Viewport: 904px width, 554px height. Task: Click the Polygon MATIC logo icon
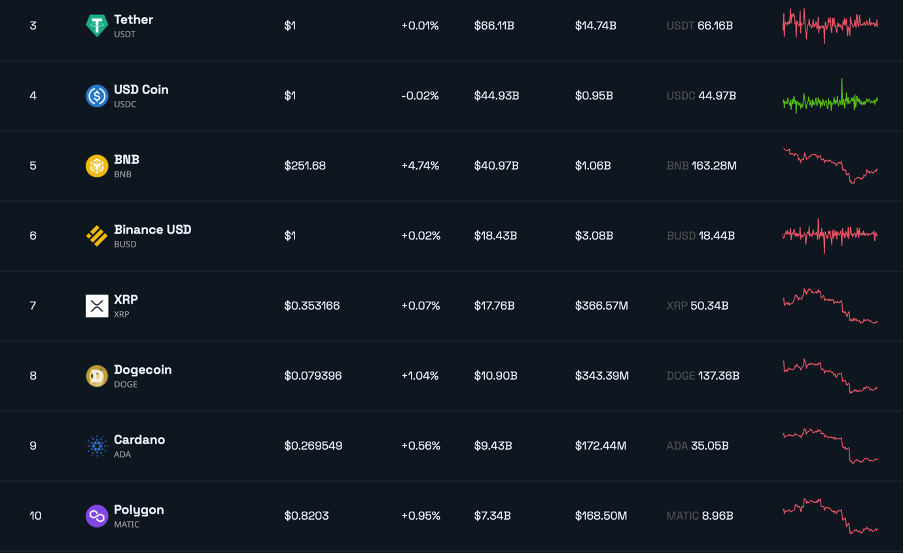click(97, 516)
